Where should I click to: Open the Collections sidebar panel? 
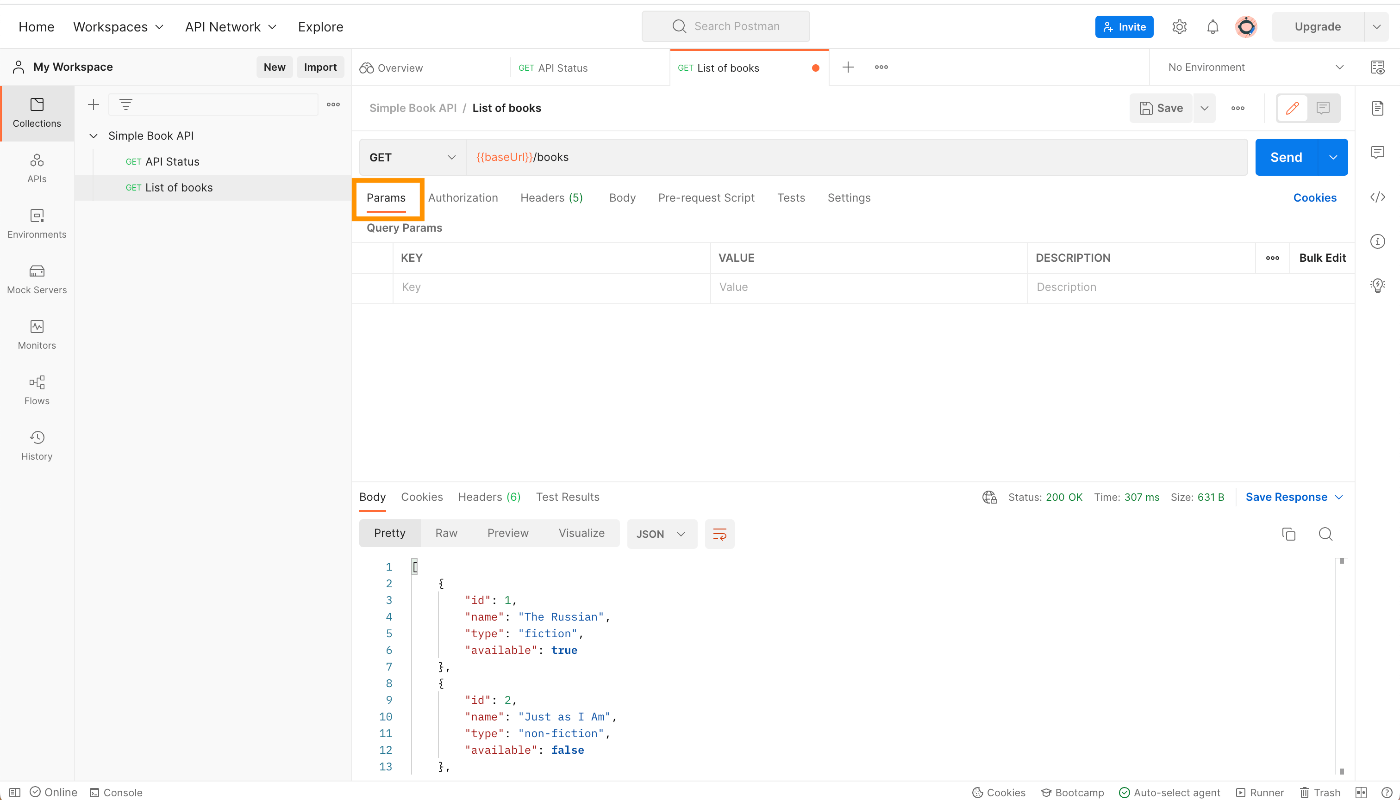(x=37, y=113)
